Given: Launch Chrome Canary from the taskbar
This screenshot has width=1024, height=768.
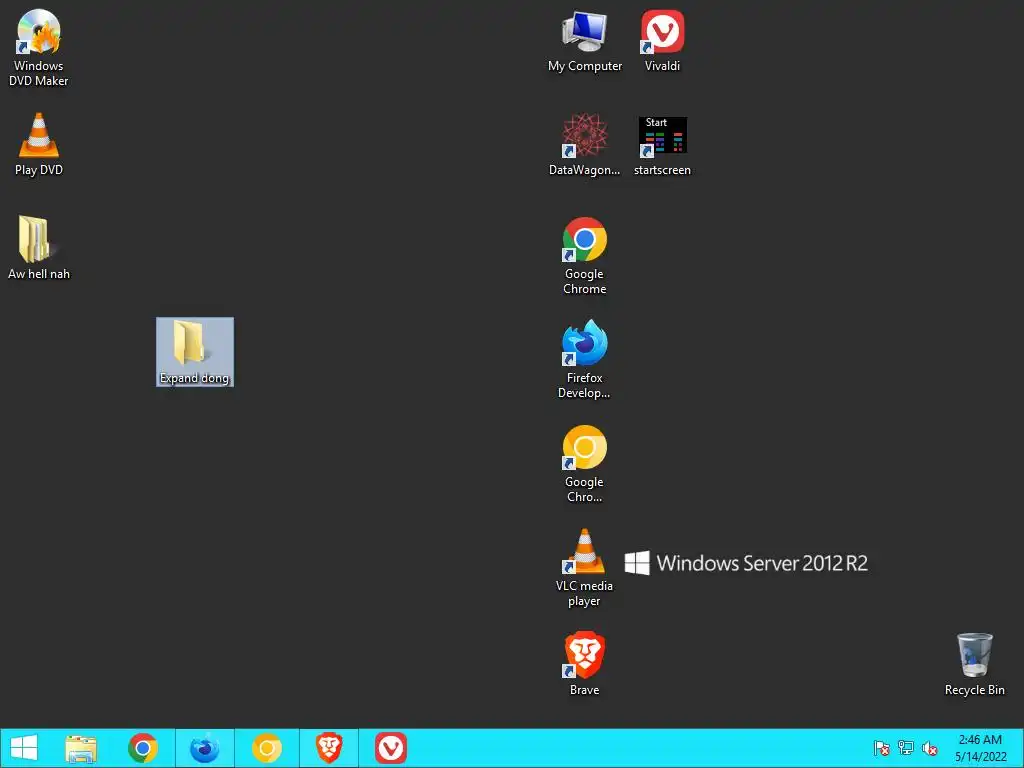Looking at the screenshot, I should tap(266, 748).
